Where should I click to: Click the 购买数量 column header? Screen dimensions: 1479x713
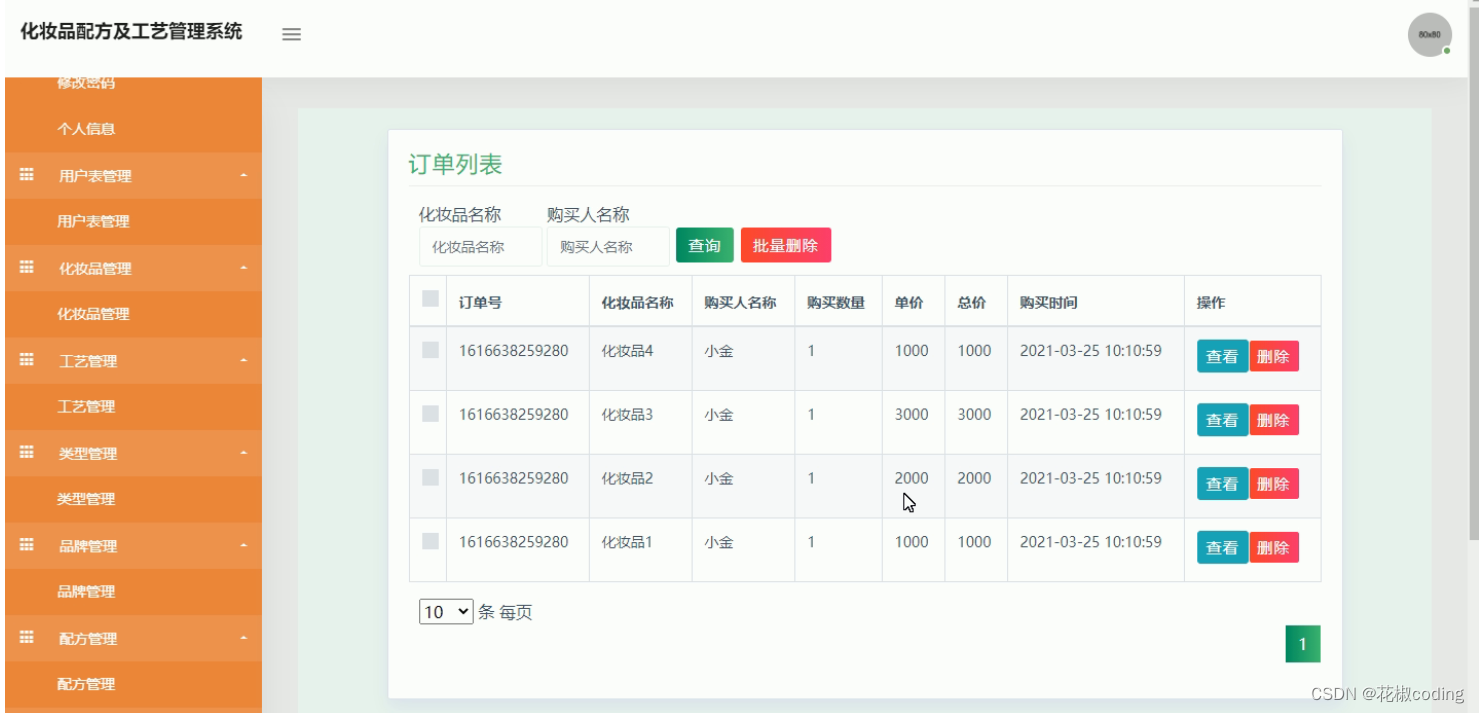[x=836, y=303]
